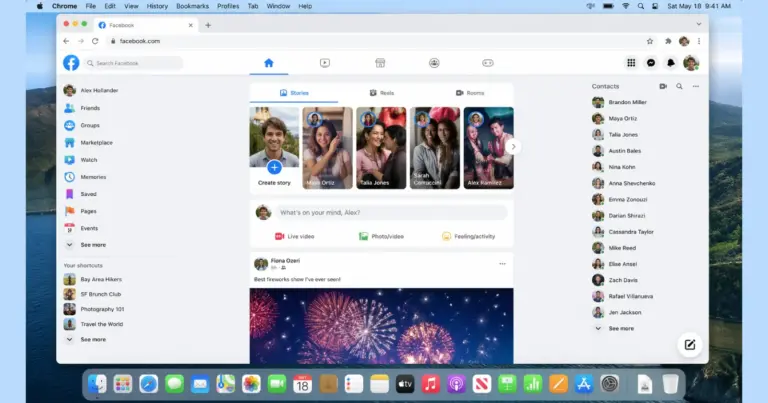This screenshot has height=403, width=768.
Task: Search contacts with the magnifier icon
Action: (679, 86)
